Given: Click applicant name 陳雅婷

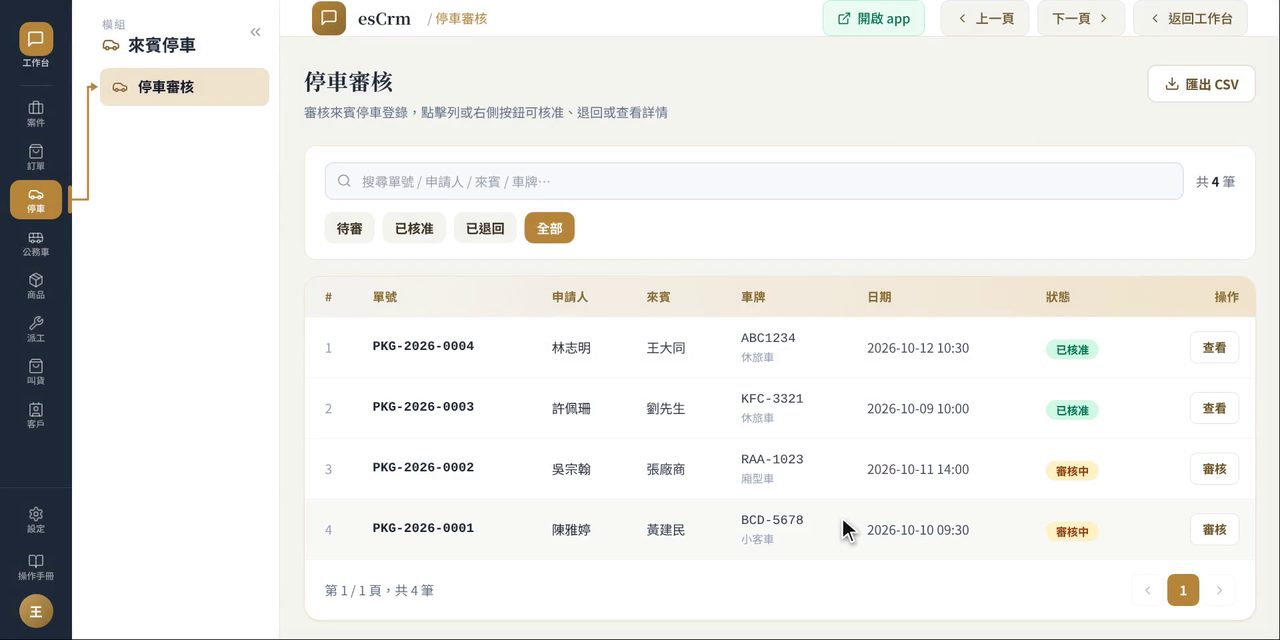Looking at the screenshot, I should pyautogui.click(x=571, y=529).
